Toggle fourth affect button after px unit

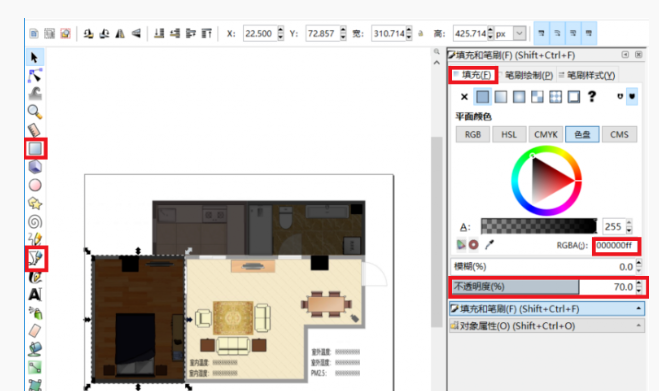(589, 33)
